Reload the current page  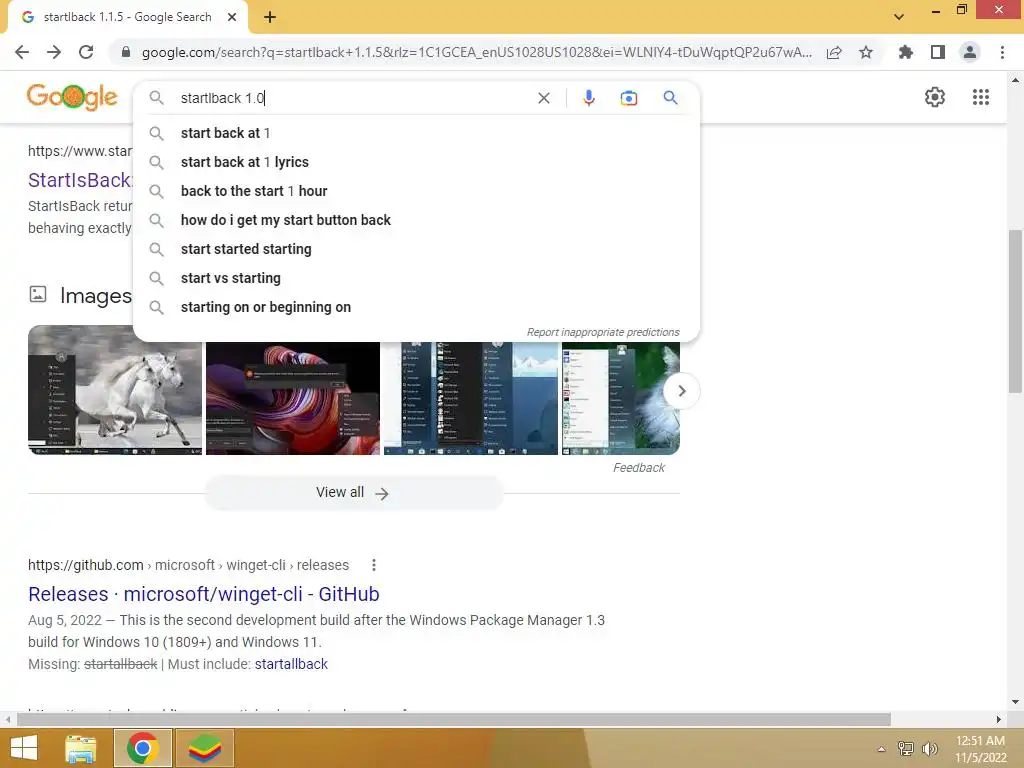pos(86,52)
